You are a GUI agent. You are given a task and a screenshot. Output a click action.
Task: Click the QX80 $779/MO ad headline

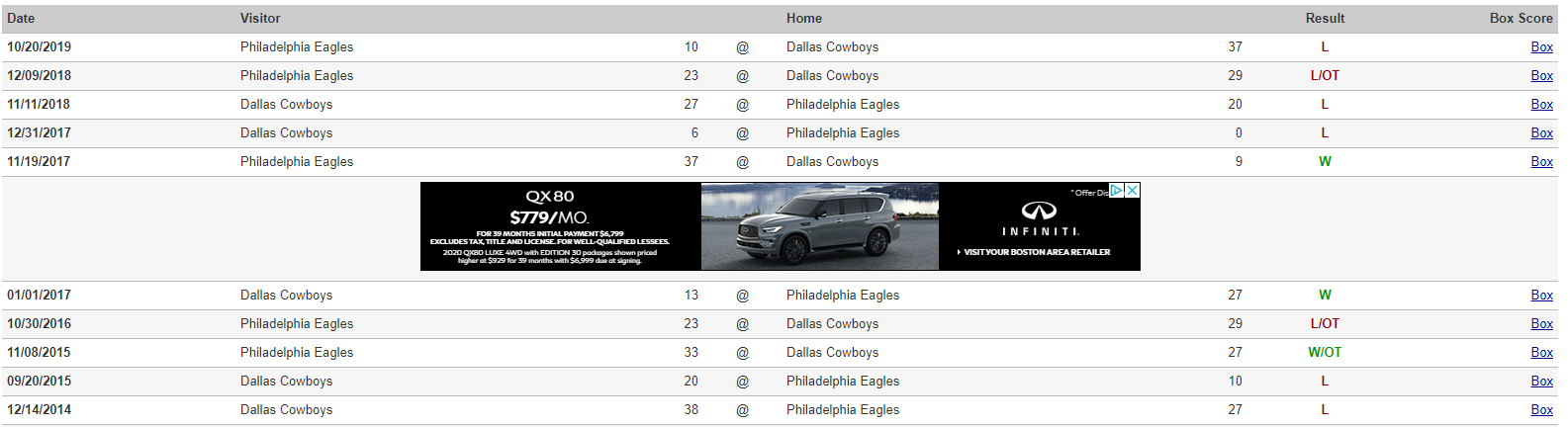tap(549, 207)
